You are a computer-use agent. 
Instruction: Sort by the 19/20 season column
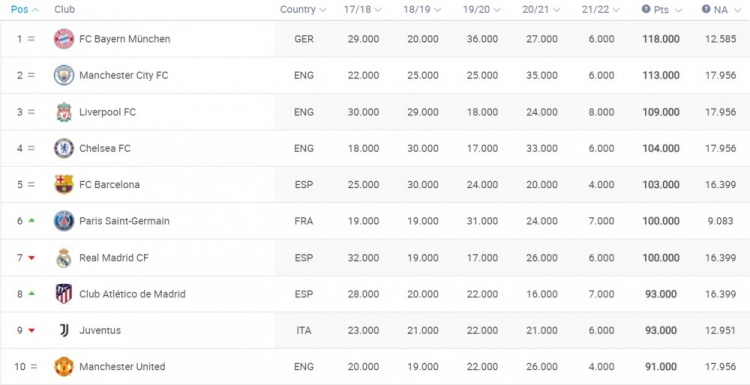482,10
